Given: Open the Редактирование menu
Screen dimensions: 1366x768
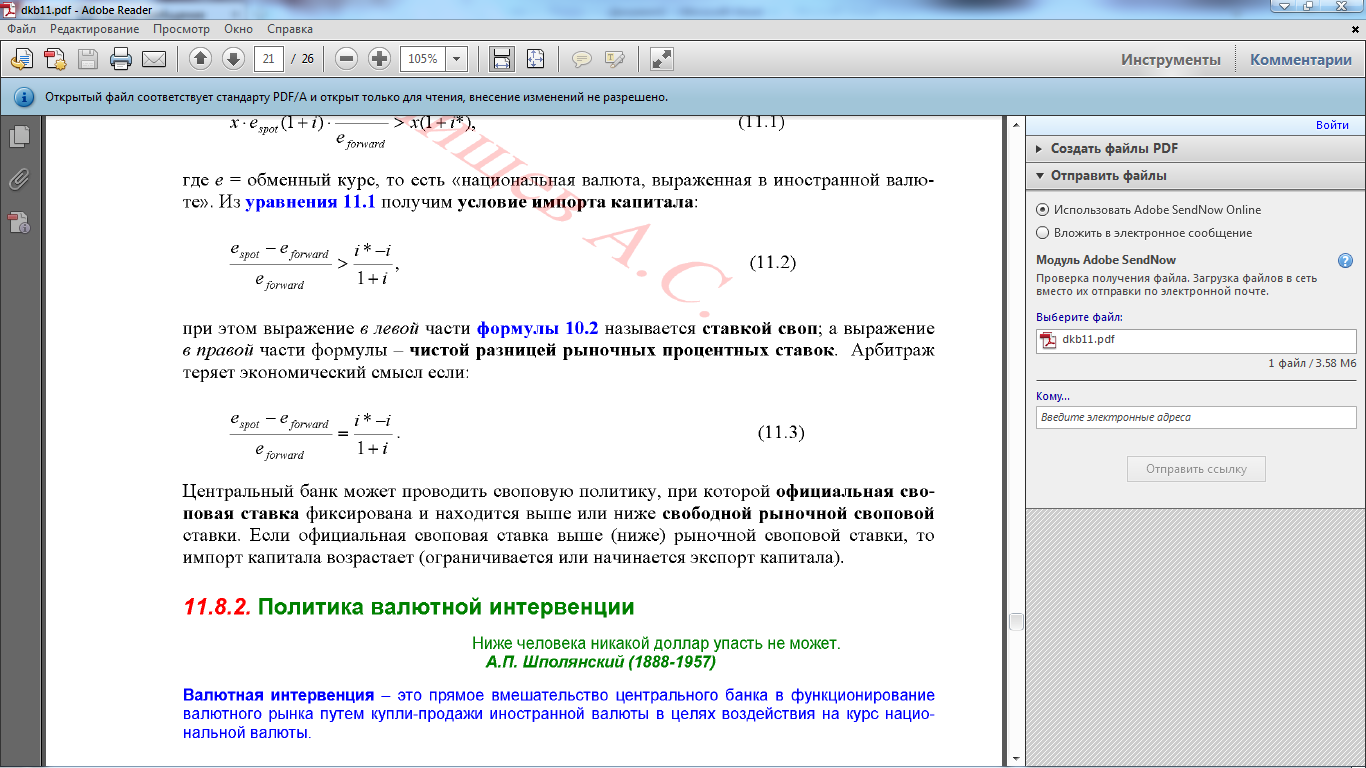Looking at the screenshot, I should click(95, 29).
